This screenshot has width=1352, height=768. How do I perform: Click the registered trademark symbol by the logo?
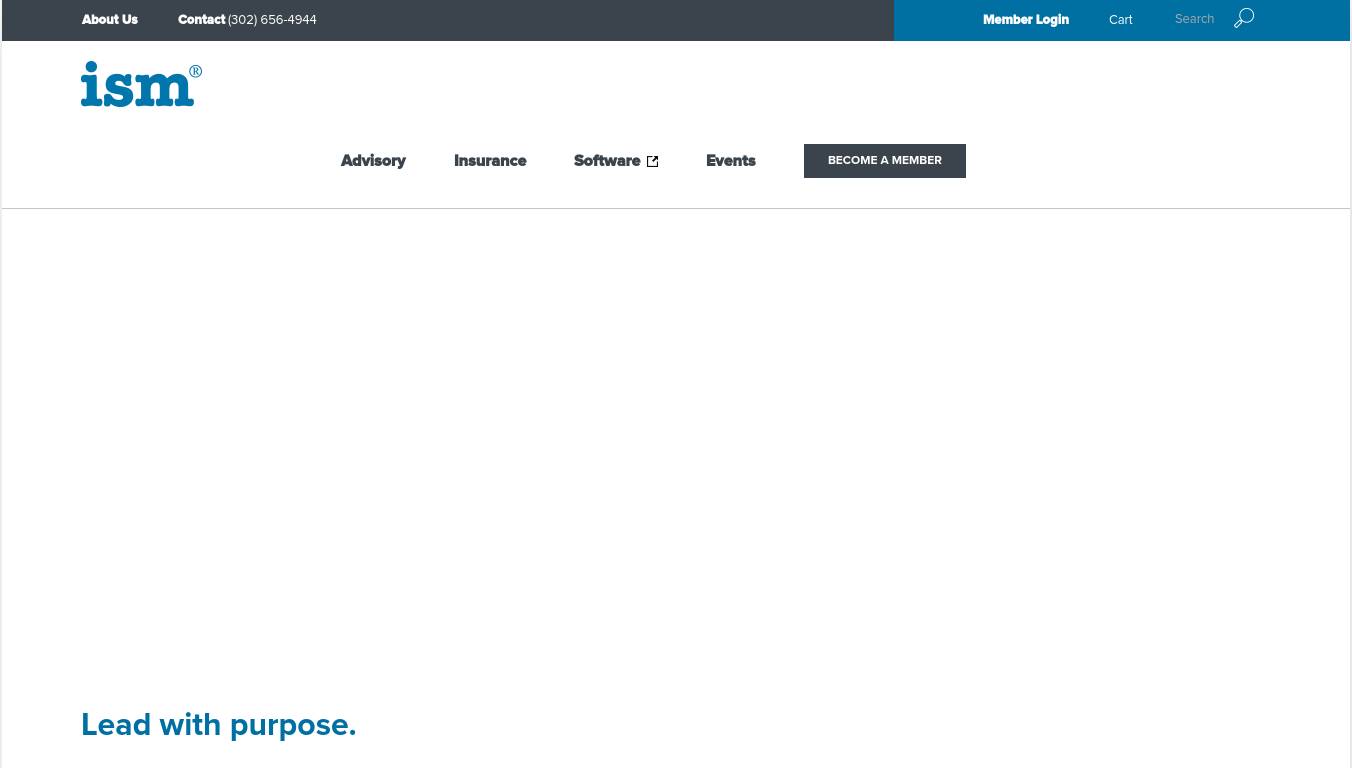click(196, 72)
